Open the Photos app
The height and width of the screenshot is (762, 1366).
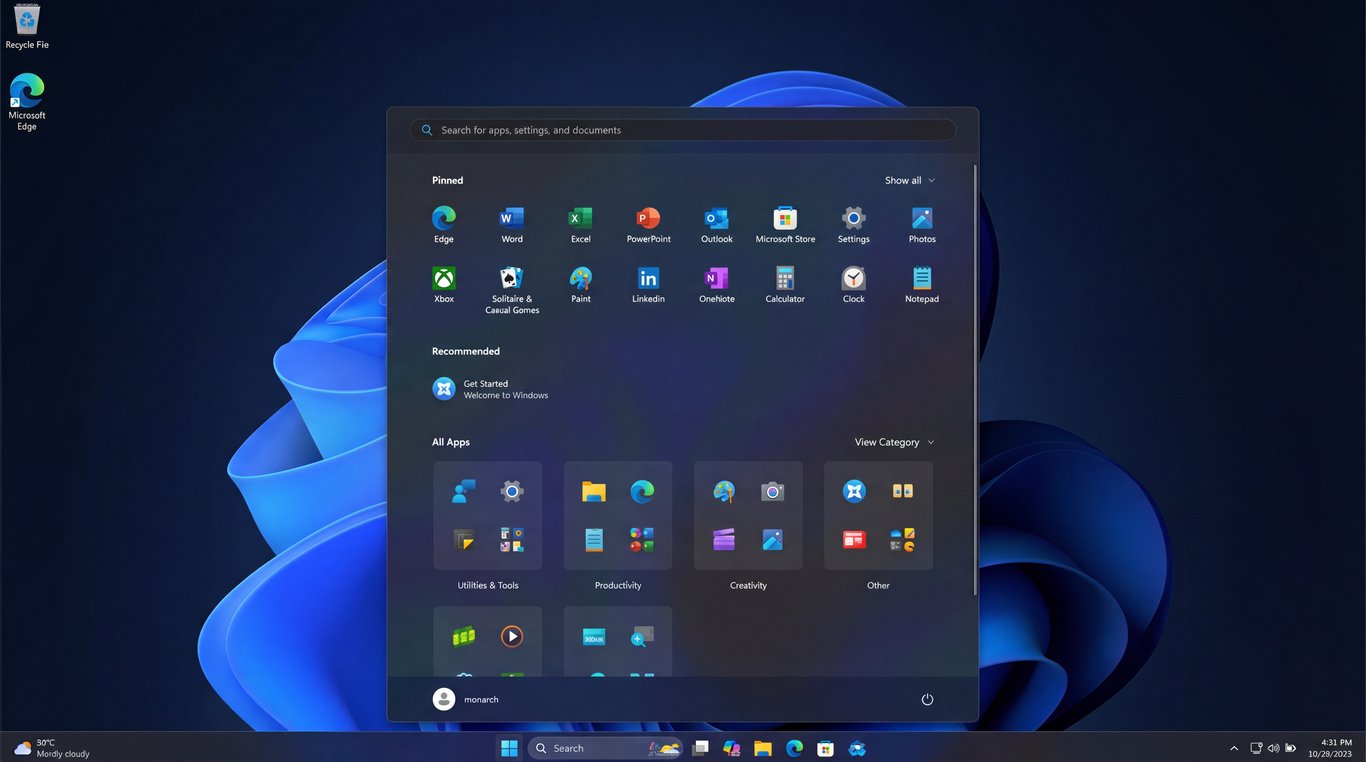coord(921,222)
